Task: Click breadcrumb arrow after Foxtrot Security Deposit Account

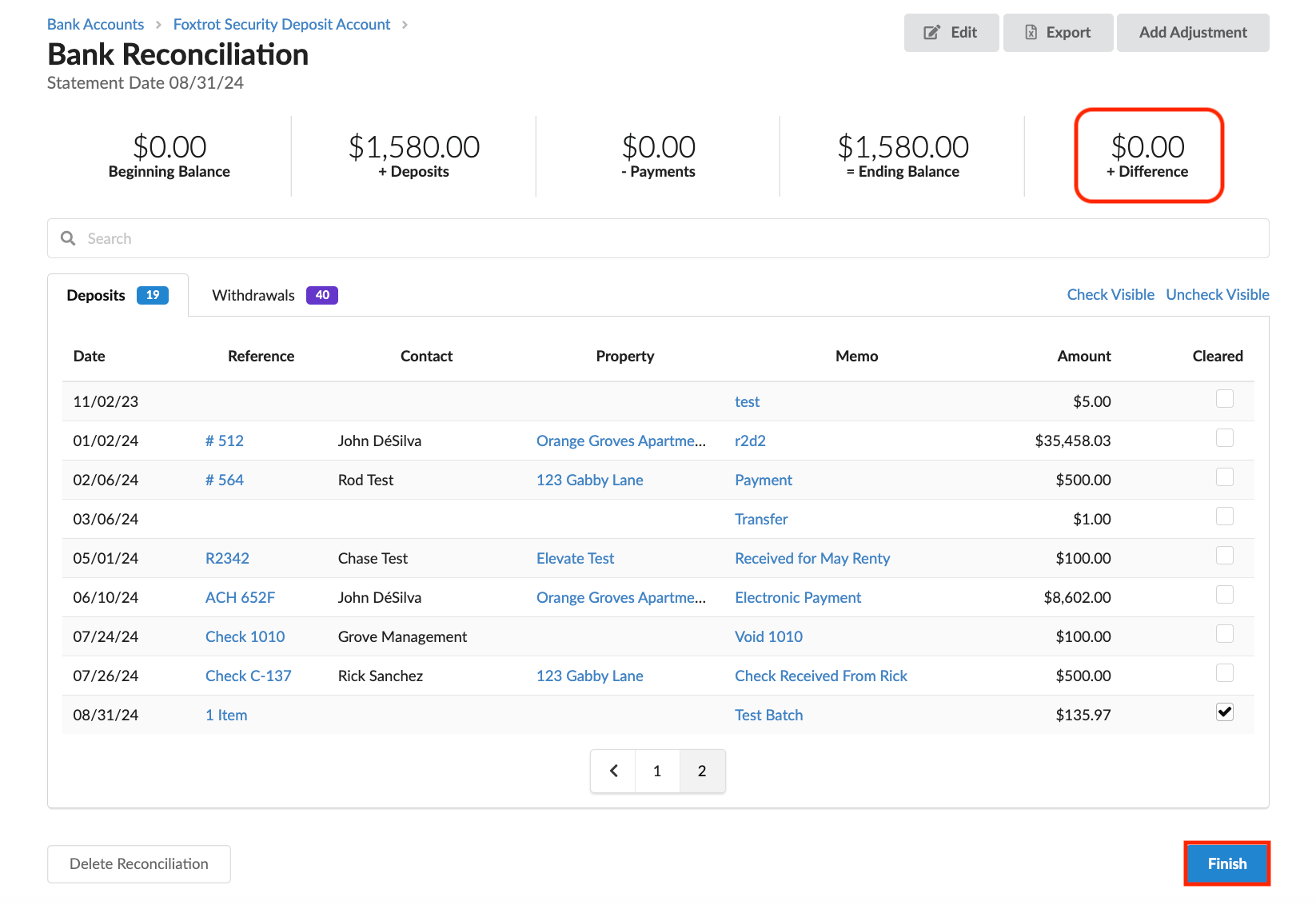Action: click(x=405, y=25)
